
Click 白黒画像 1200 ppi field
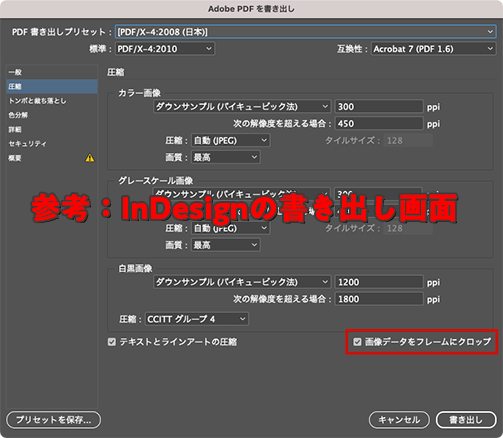point(379,282)
